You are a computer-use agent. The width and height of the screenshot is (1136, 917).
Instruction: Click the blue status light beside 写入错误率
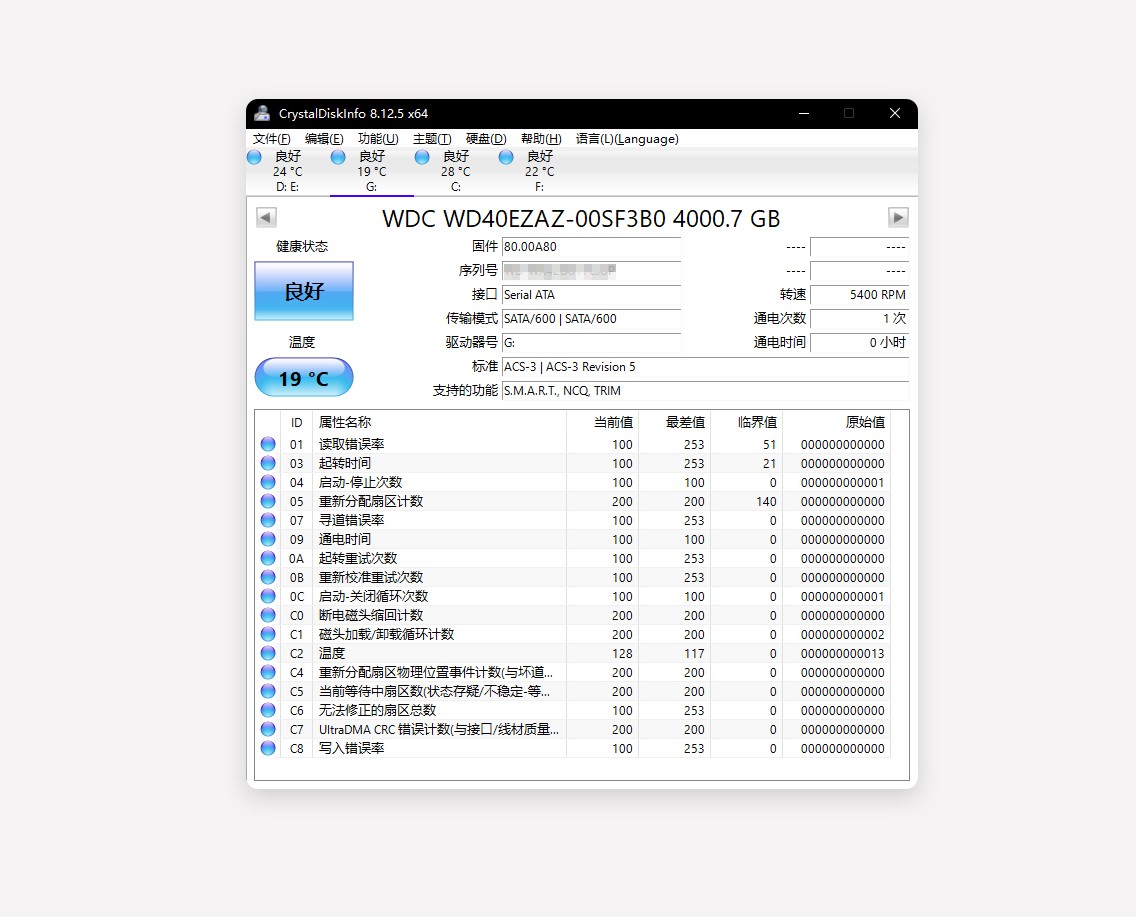(x=266, y=748)
